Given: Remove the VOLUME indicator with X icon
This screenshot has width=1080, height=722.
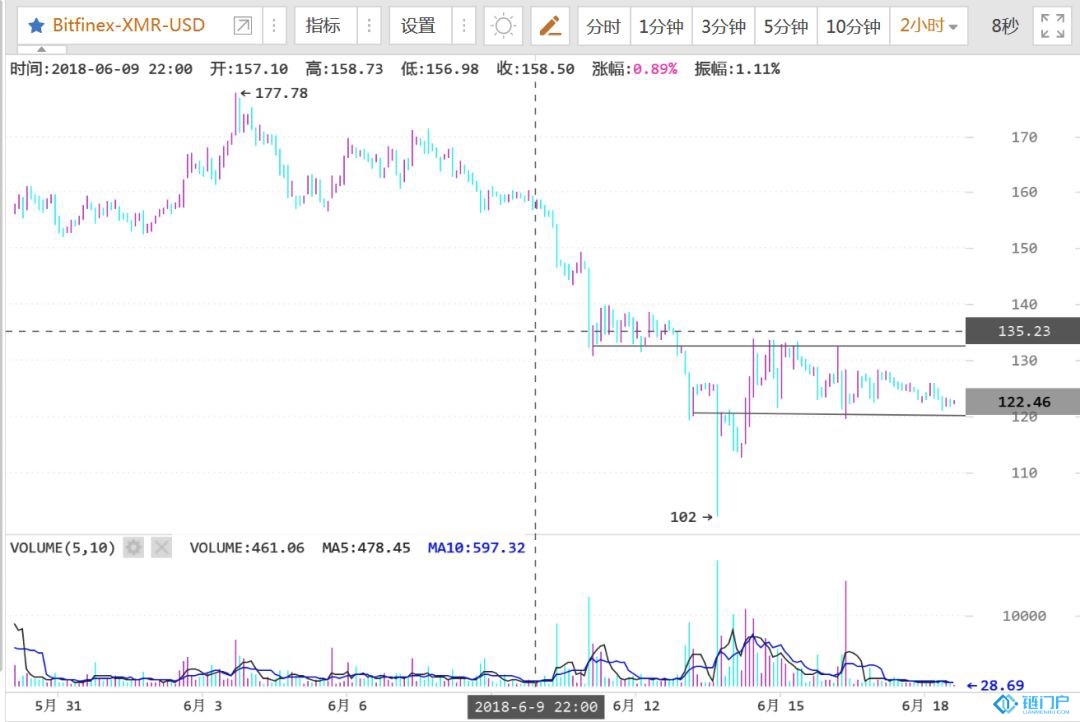Looking at the screenshot, I should click(161, 548).
